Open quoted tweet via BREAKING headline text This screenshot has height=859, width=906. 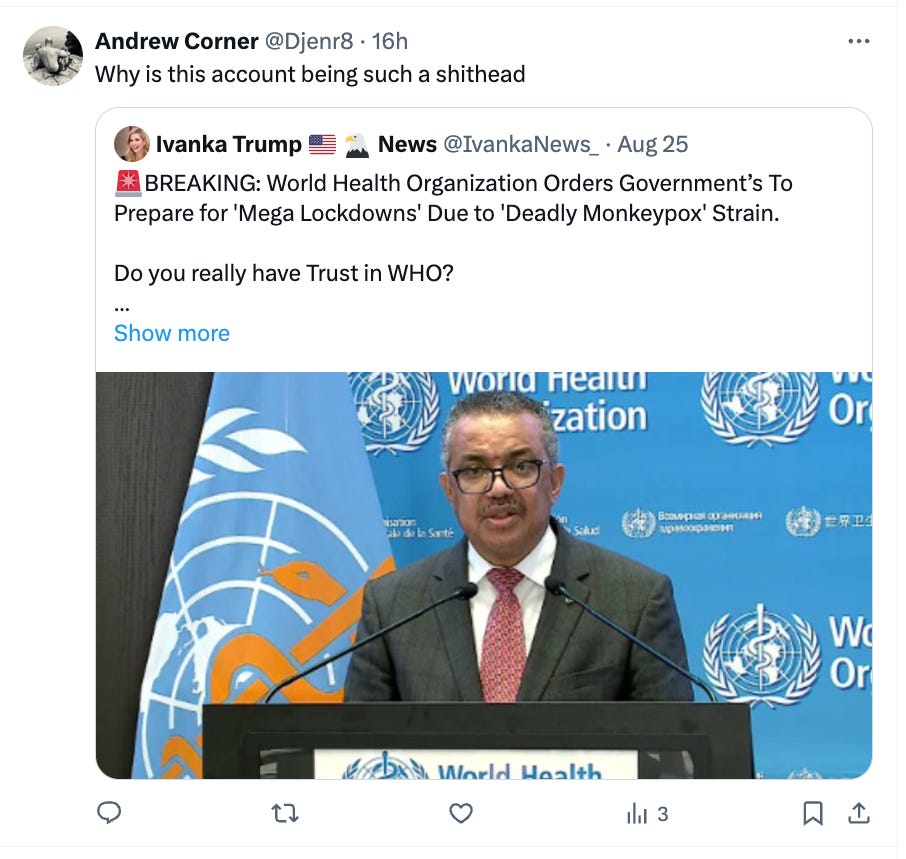click(453, 198)
